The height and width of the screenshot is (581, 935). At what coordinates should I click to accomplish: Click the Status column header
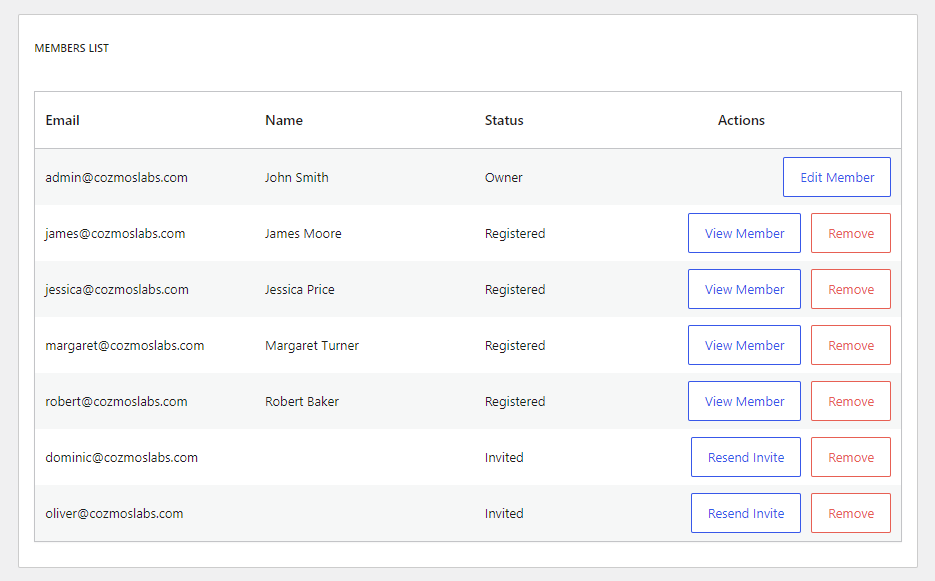coord(504,120)
